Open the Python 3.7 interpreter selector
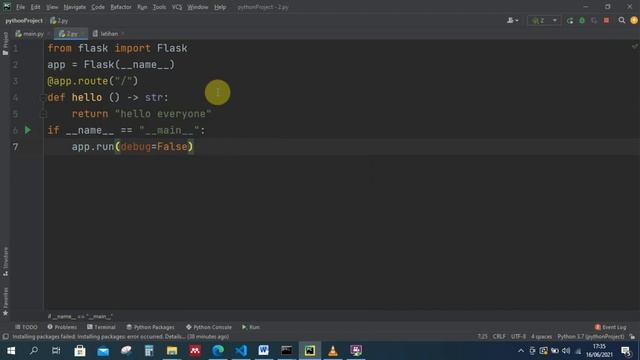Screen dimensions: 640x360 pos(591,337)
